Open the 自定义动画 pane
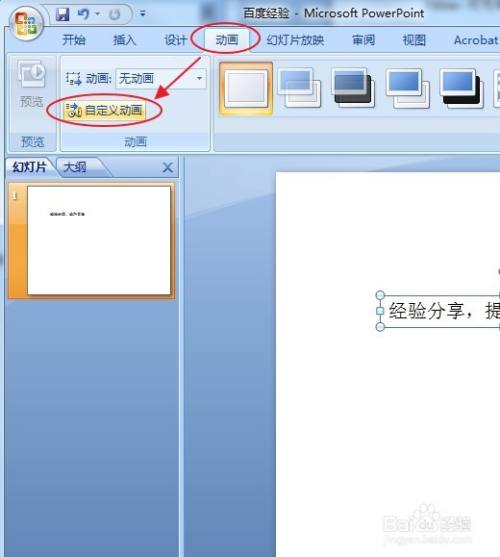The image size is (500, 557). tap(105, 110)
